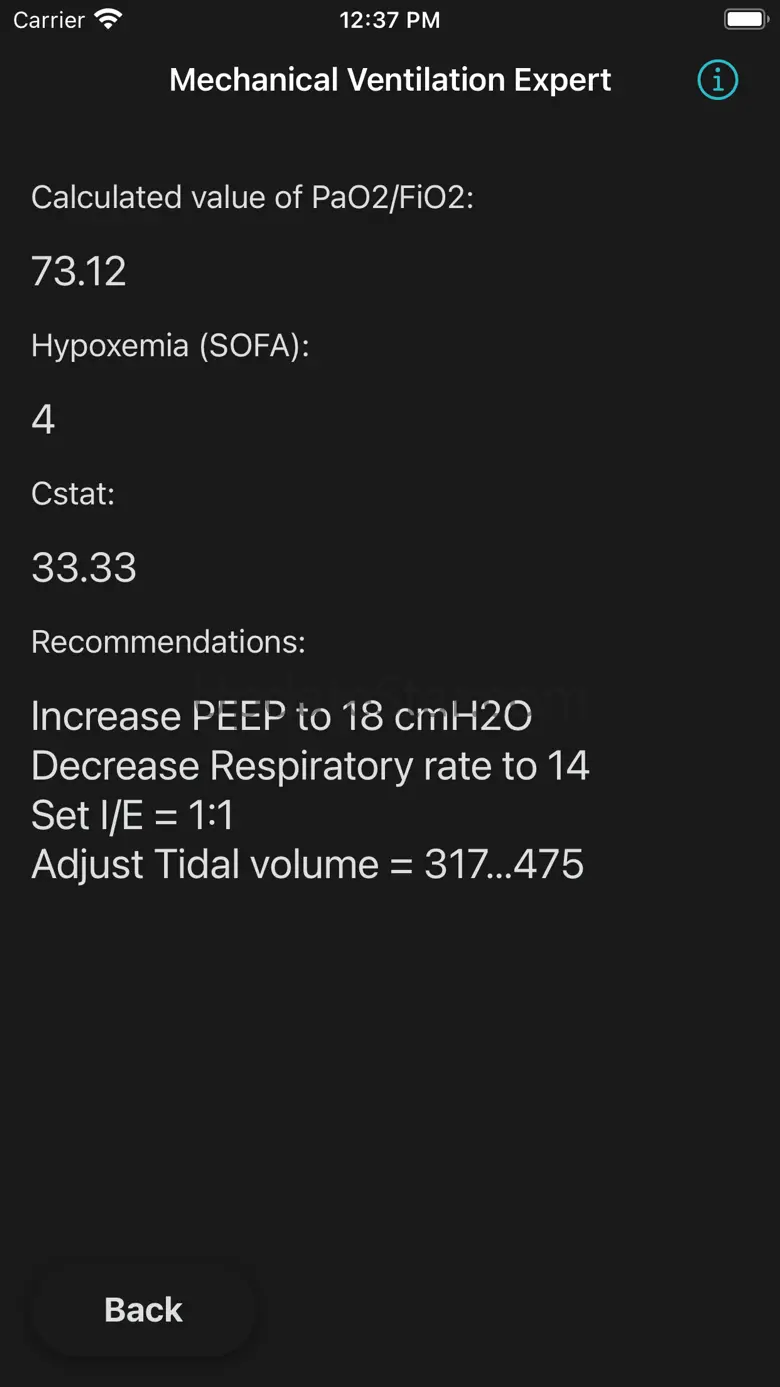Open the info icon in the header

[717, 80]
